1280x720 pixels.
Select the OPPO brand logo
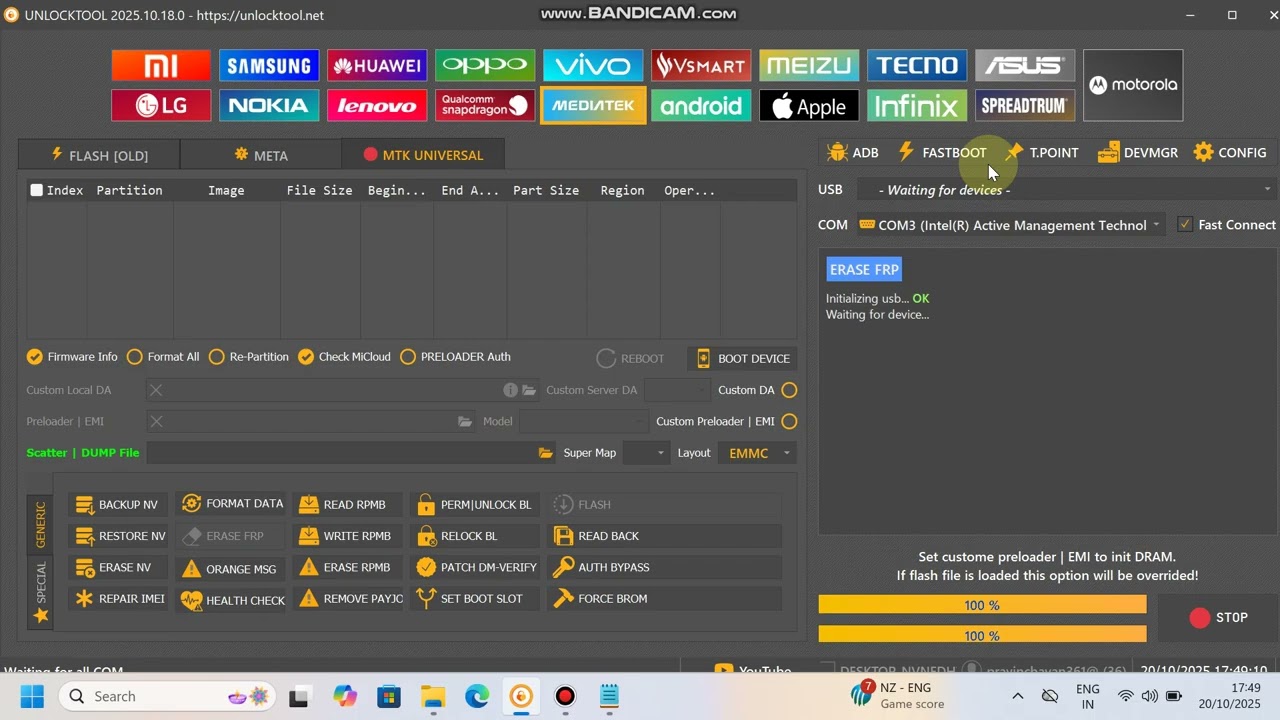click(x=485, y=66)
